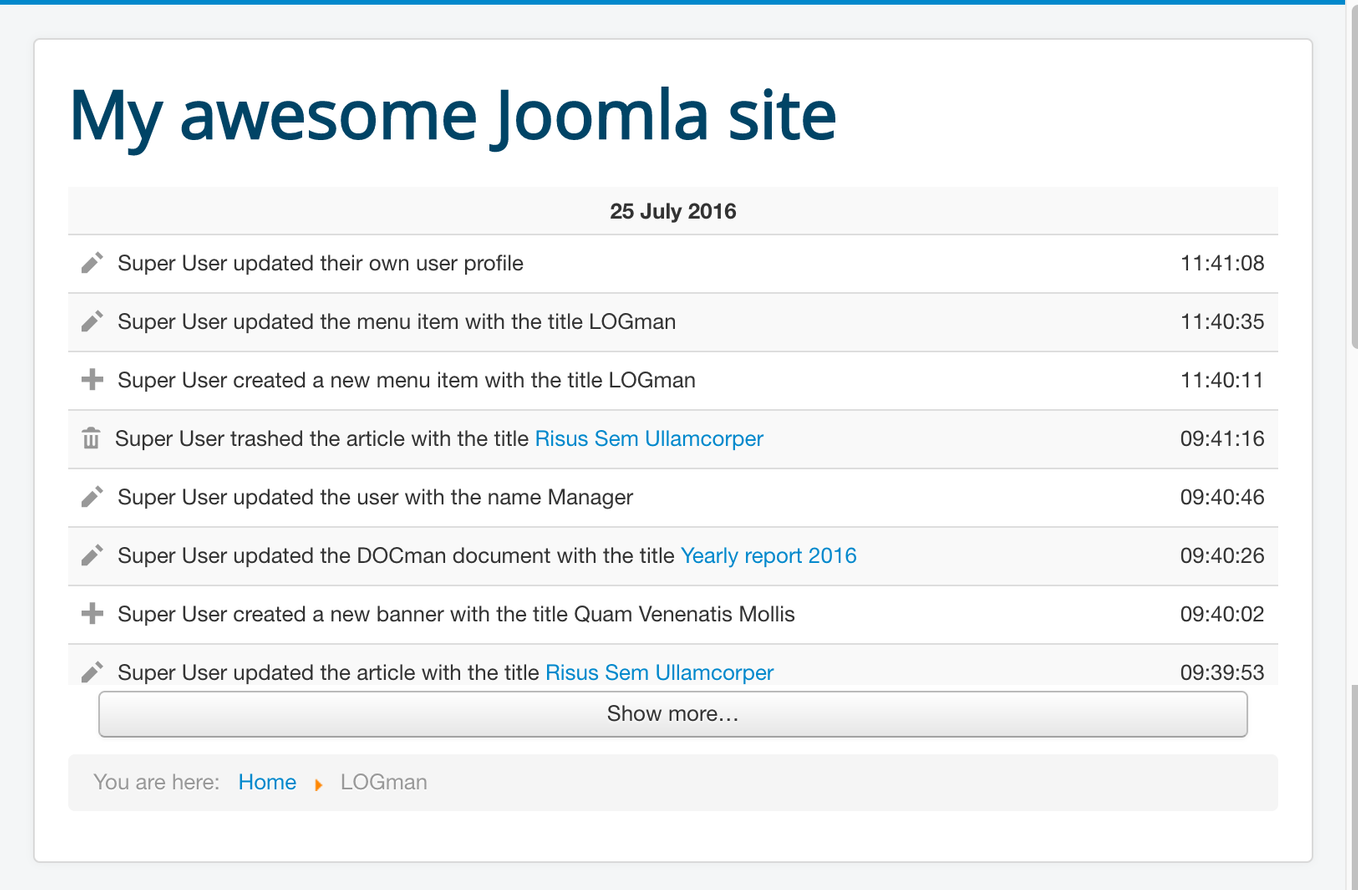
Task: Click the page vertical scrollbar thumb
Action: [1354, 175]
